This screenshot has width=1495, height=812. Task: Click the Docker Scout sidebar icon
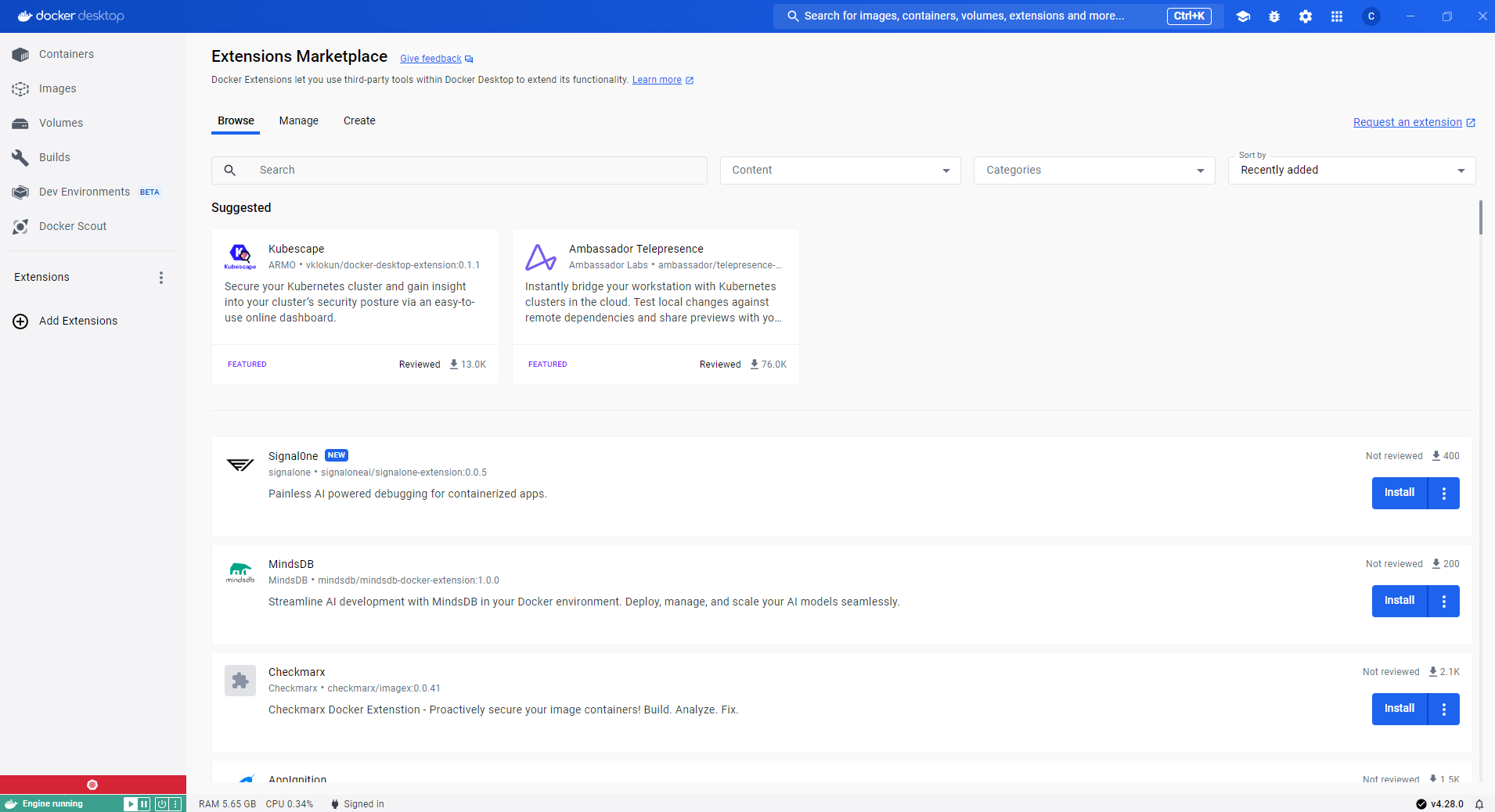[20, 227]
